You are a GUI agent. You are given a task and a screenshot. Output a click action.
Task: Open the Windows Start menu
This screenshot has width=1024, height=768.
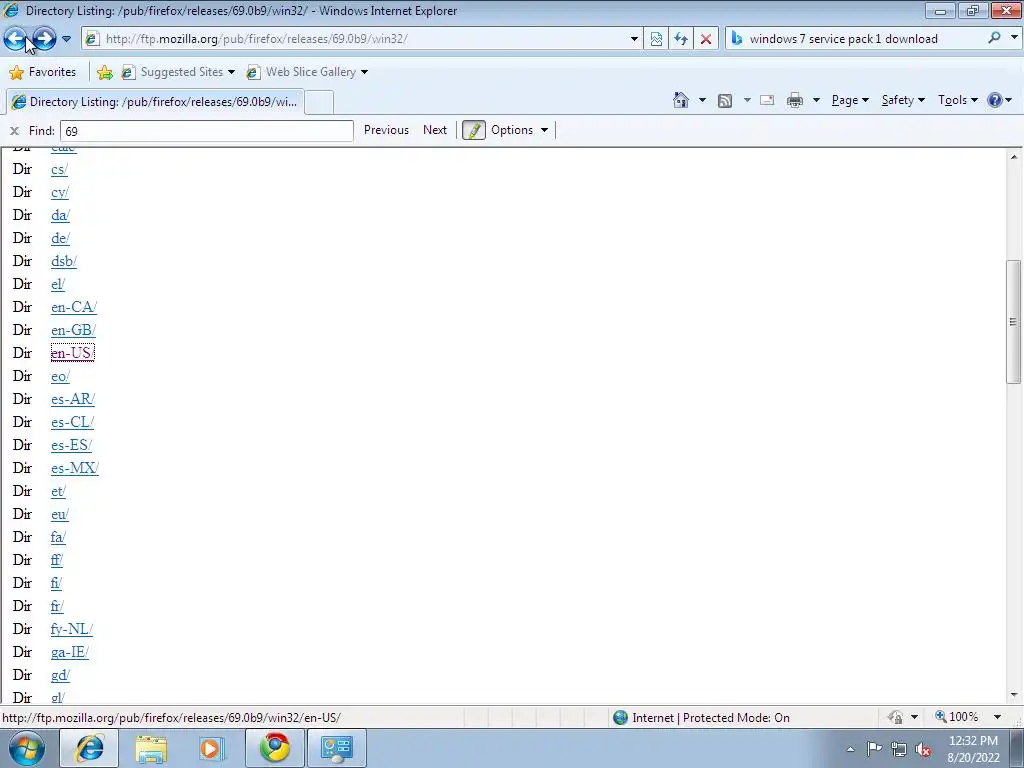coord(27,748)
